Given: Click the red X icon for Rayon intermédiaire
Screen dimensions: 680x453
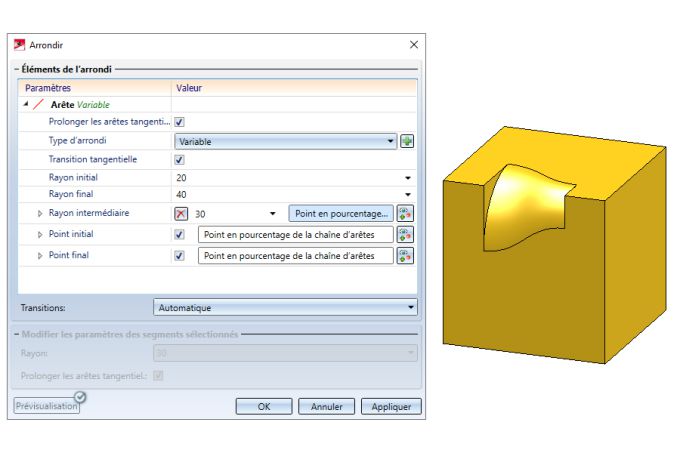Looking at the screenshot, I should pos(180,213).
